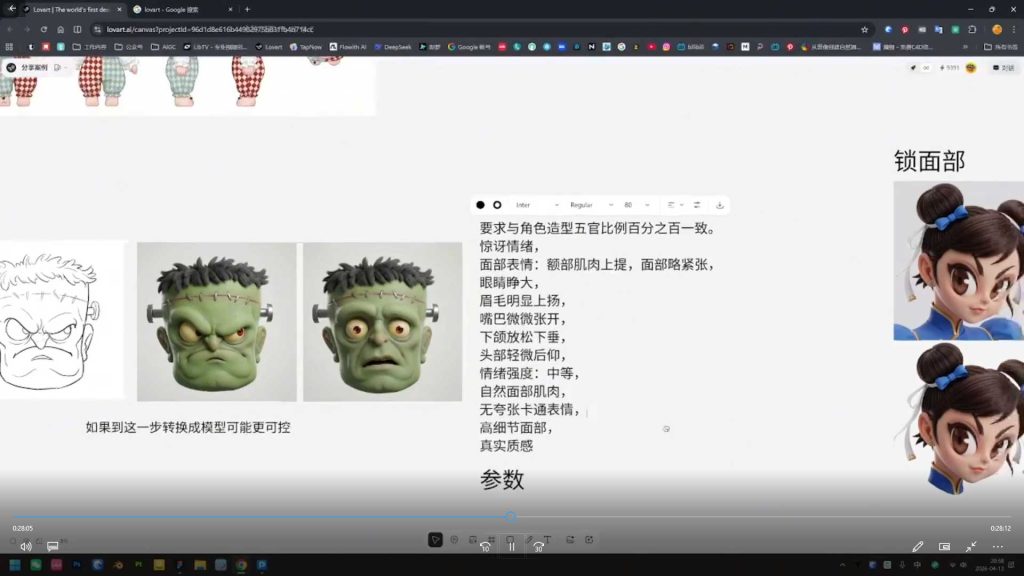Click the Lovart logo project menu

[11, 67]
